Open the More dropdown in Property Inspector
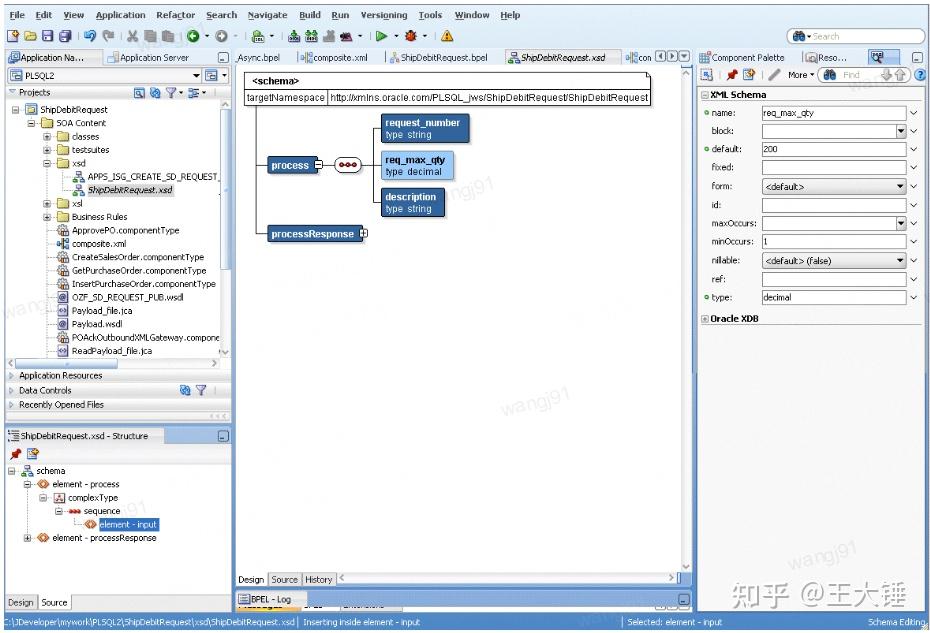Viewport: 930px width, 633px height. pyautogui.click(x=801, y=75)
